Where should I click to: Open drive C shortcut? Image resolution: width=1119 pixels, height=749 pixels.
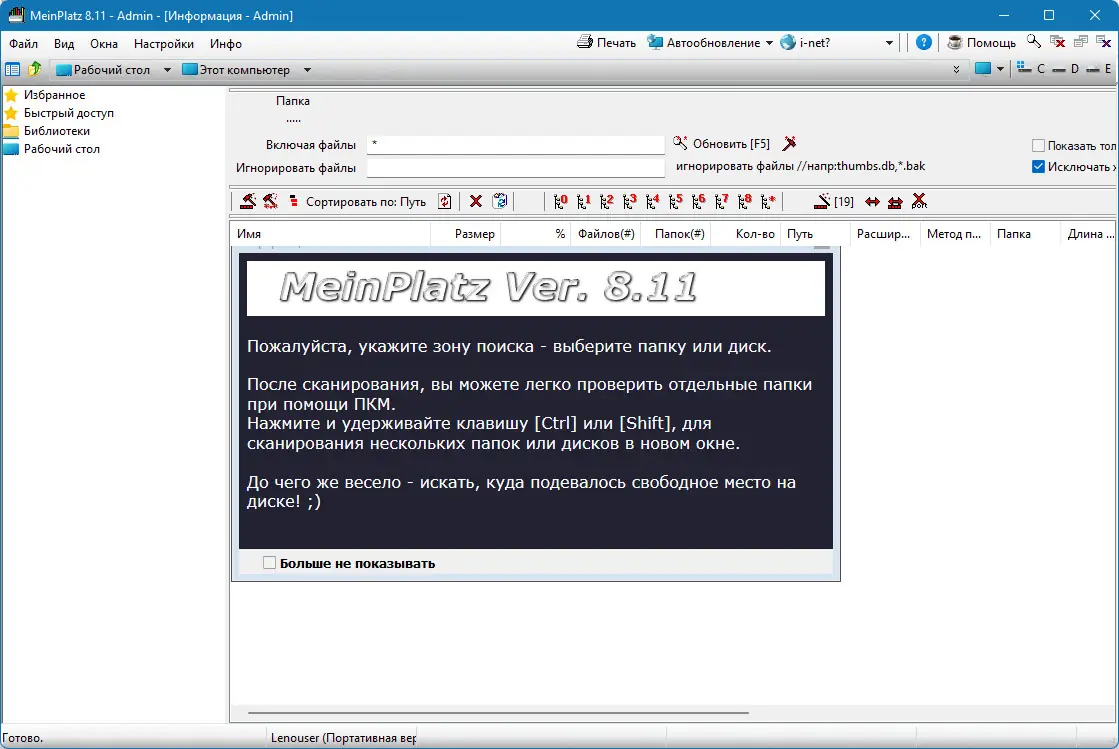click(1031, 68)
